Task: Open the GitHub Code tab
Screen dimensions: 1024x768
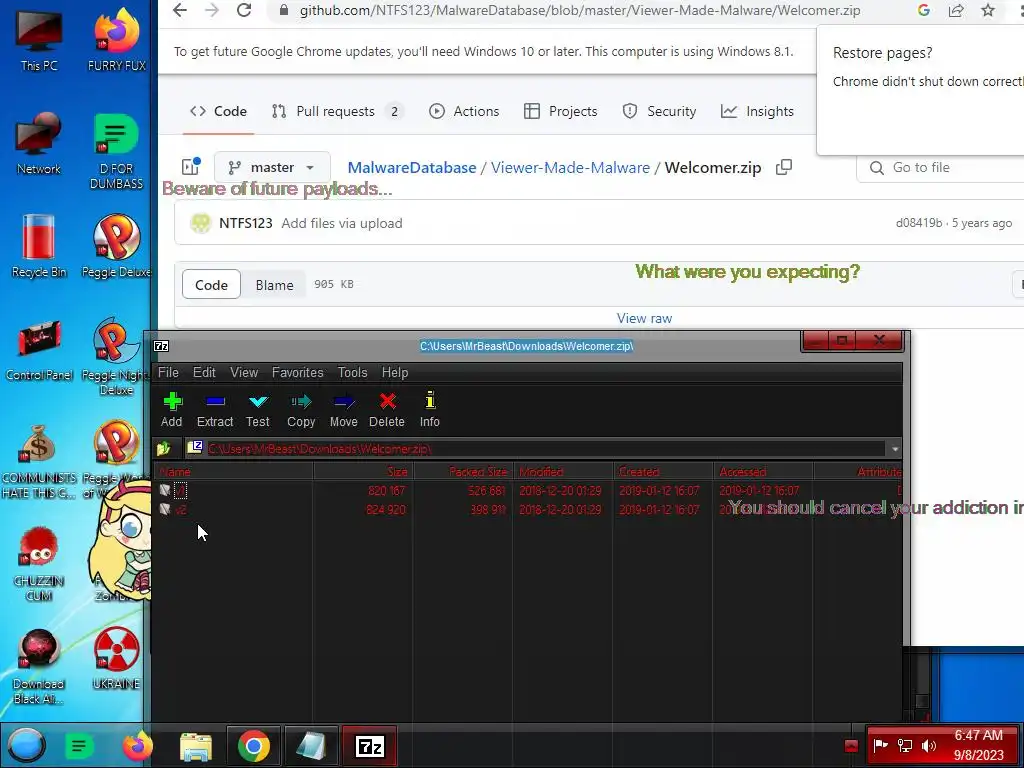Action: [x=218, y=111]
